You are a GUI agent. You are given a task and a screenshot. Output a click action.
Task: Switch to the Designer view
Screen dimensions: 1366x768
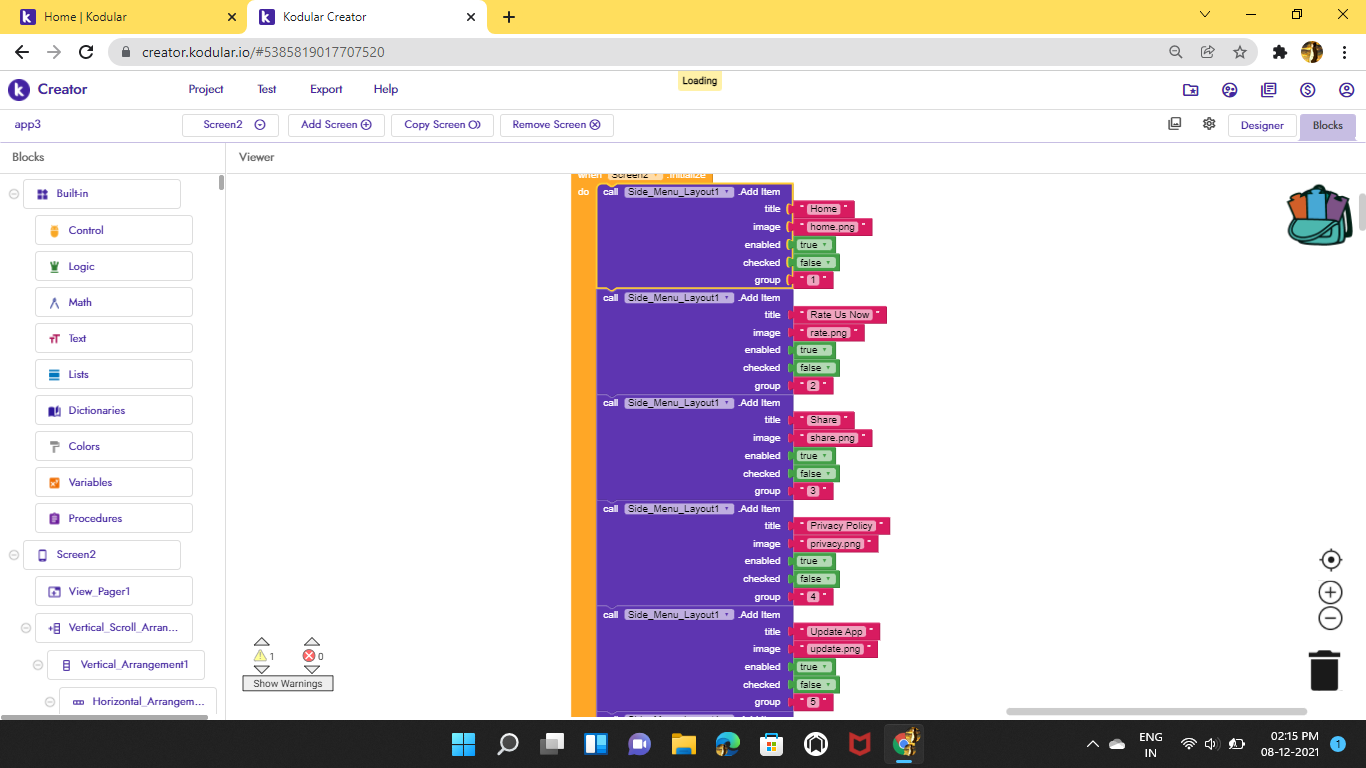pos(1262,125)
